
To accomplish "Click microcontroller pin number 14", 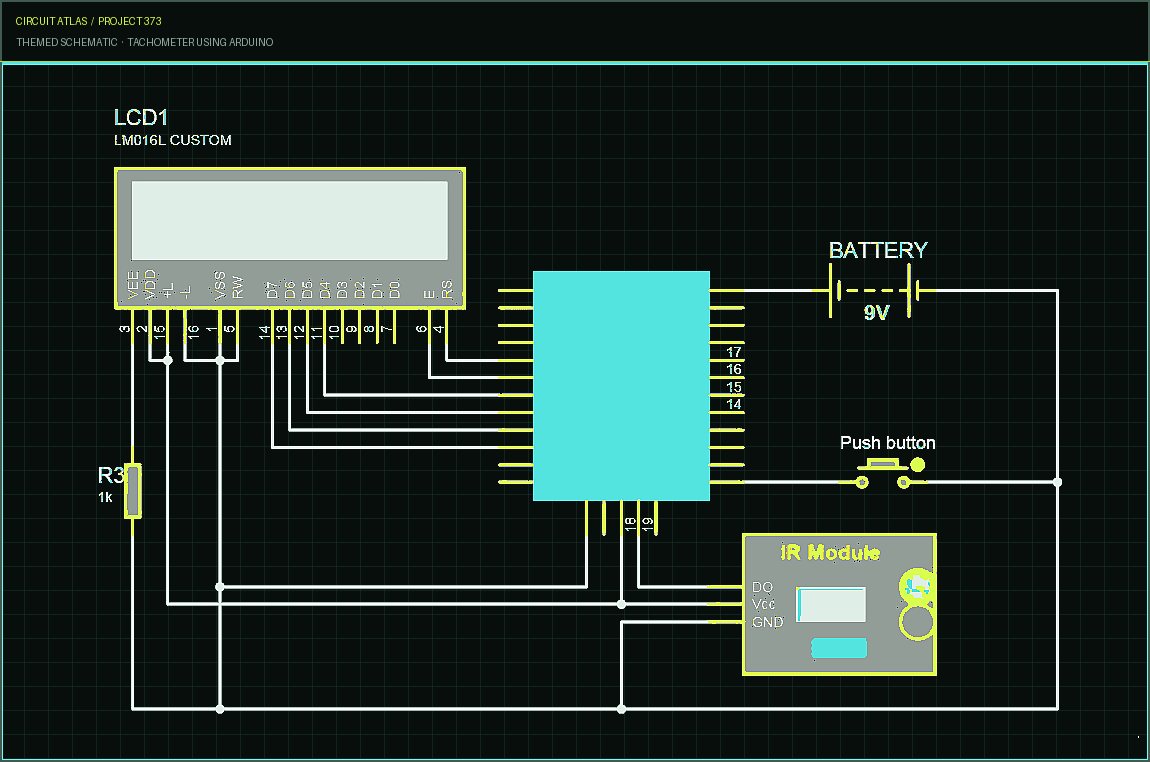I will pos(733,404).
